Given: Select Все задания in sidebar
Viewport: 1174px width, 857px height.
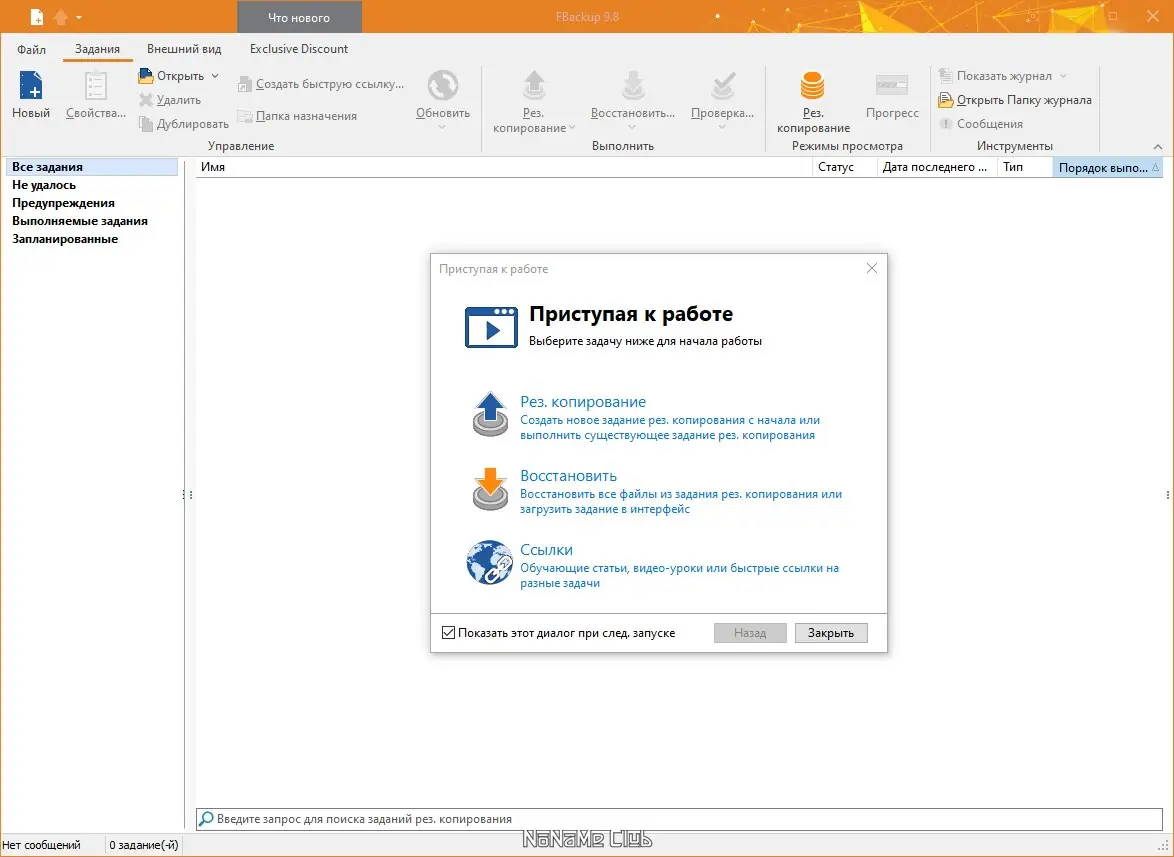Looking at the screenshot, I should point(91,167).
